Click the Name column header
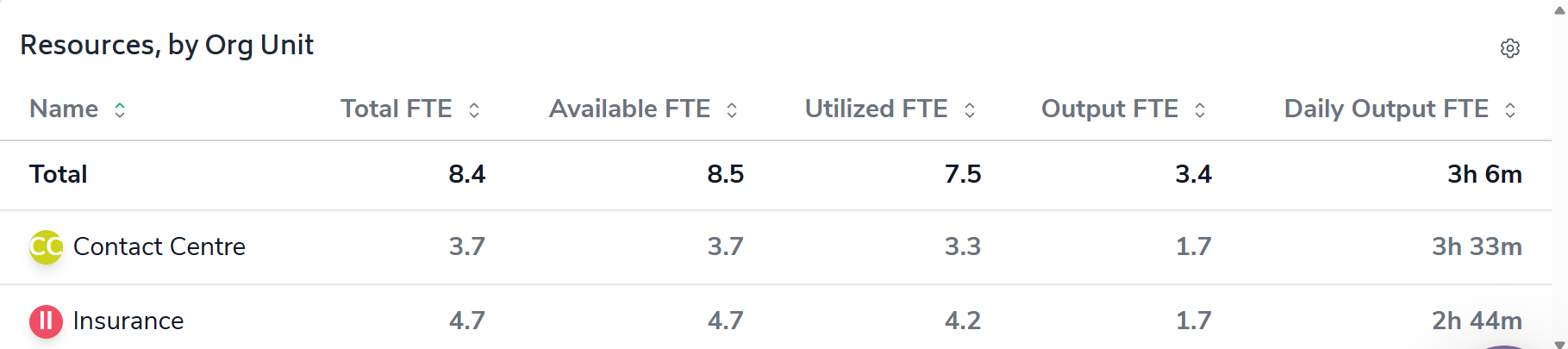The image size is (1568, 349). pyautogui.click(x=64, y=109)
